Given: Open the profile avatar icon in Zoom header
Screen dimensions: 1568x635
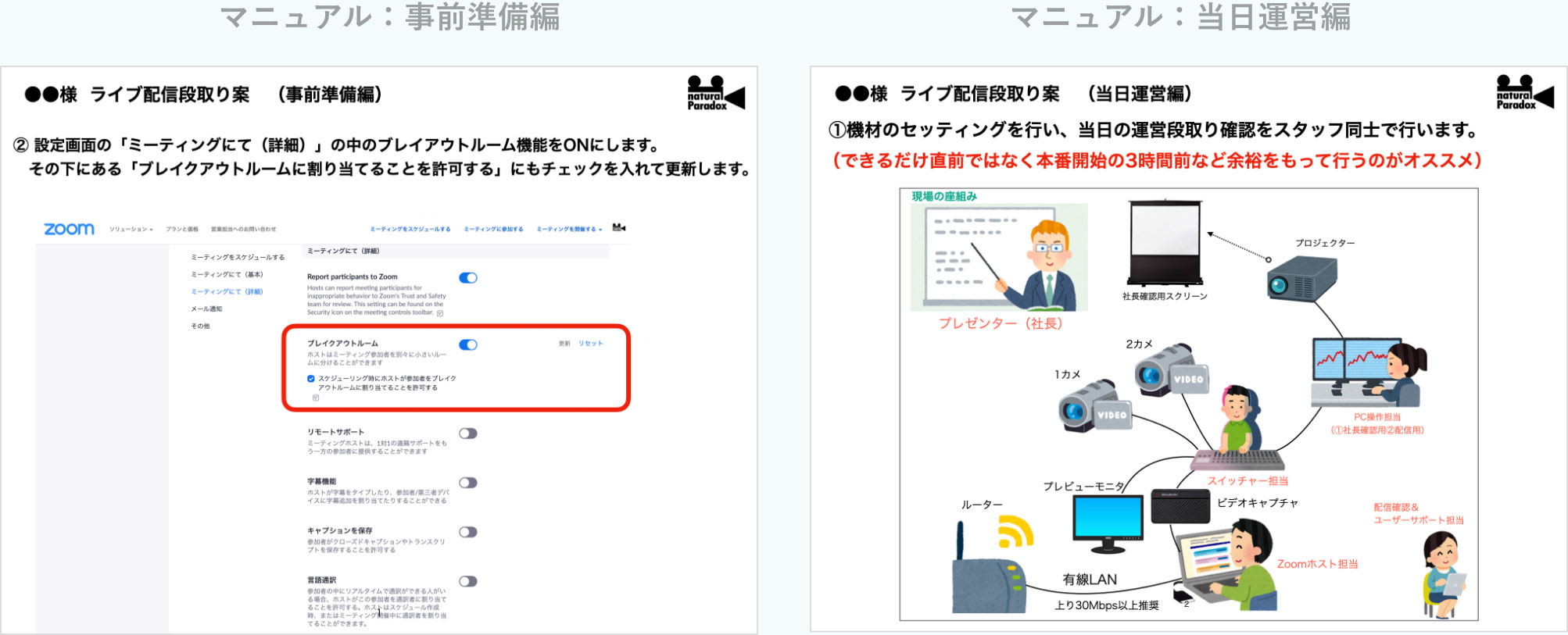Looking at the screenshot, I should [x=618, y=228].
